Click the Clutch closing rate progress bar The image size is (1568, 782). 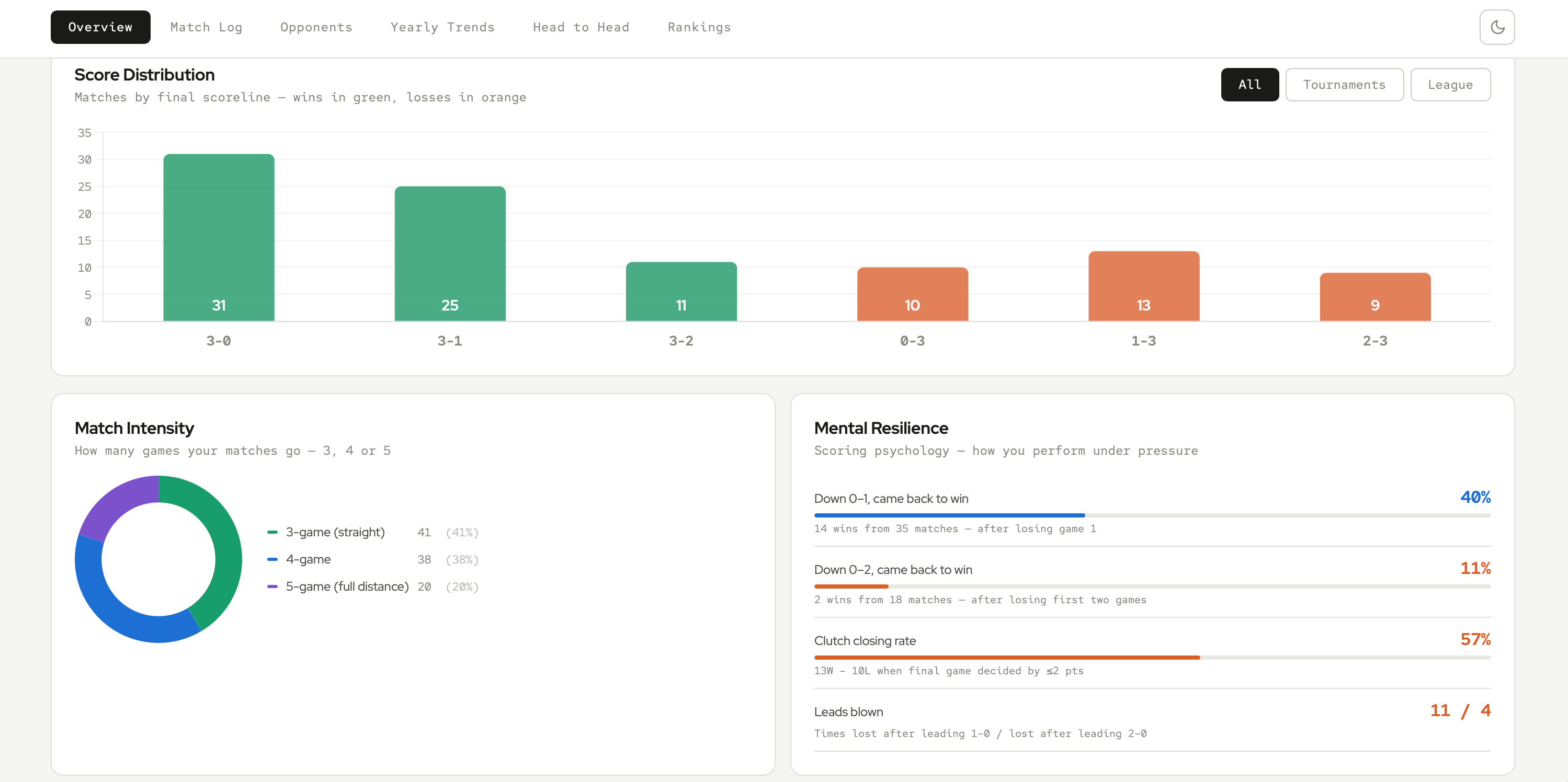click(x=1152, y=658)
